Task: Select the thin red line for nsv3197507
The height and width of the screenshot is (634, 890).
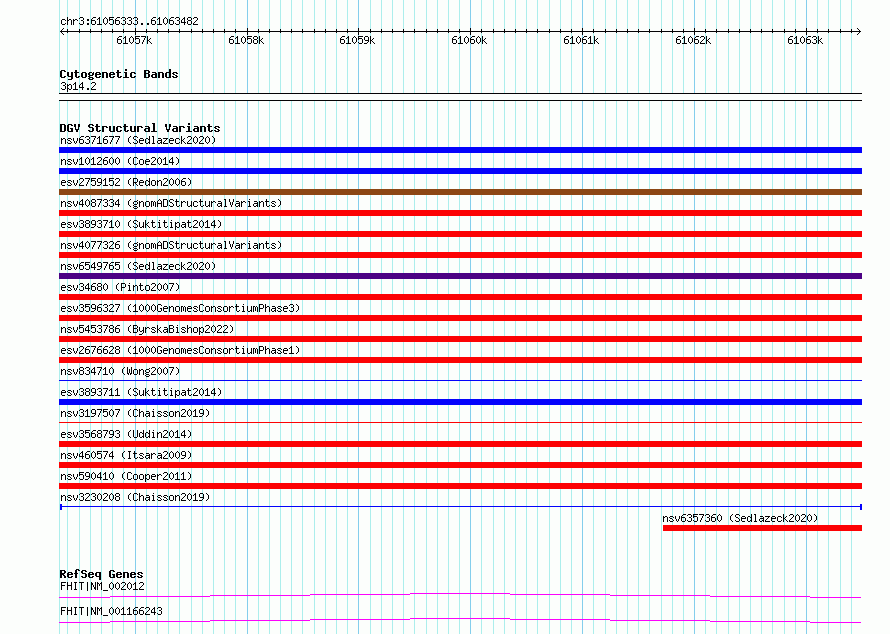Action: 460,422
